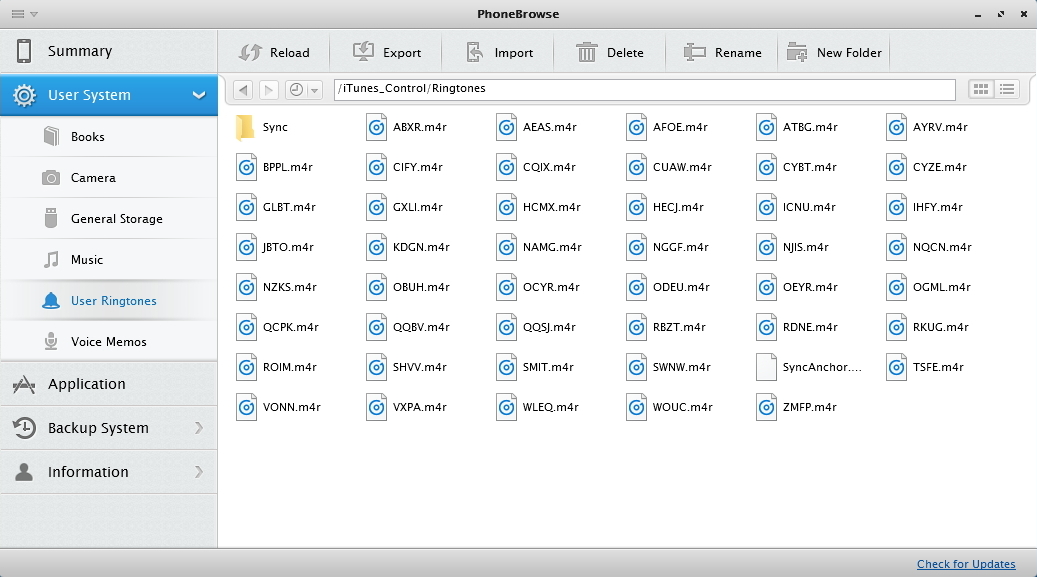
Task: Expand the Backup System section
Action: point(199,428)
